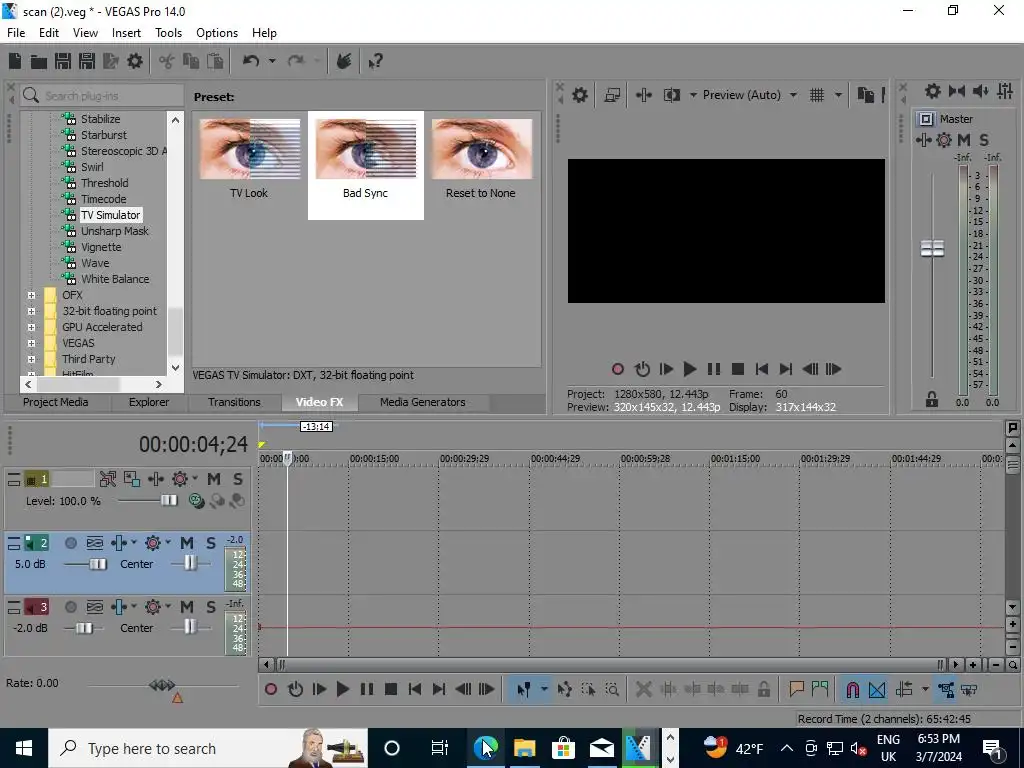The image size is (1024, 768).
Task: Expand the 32-bit floating point folder
Action: click(31, 312)
